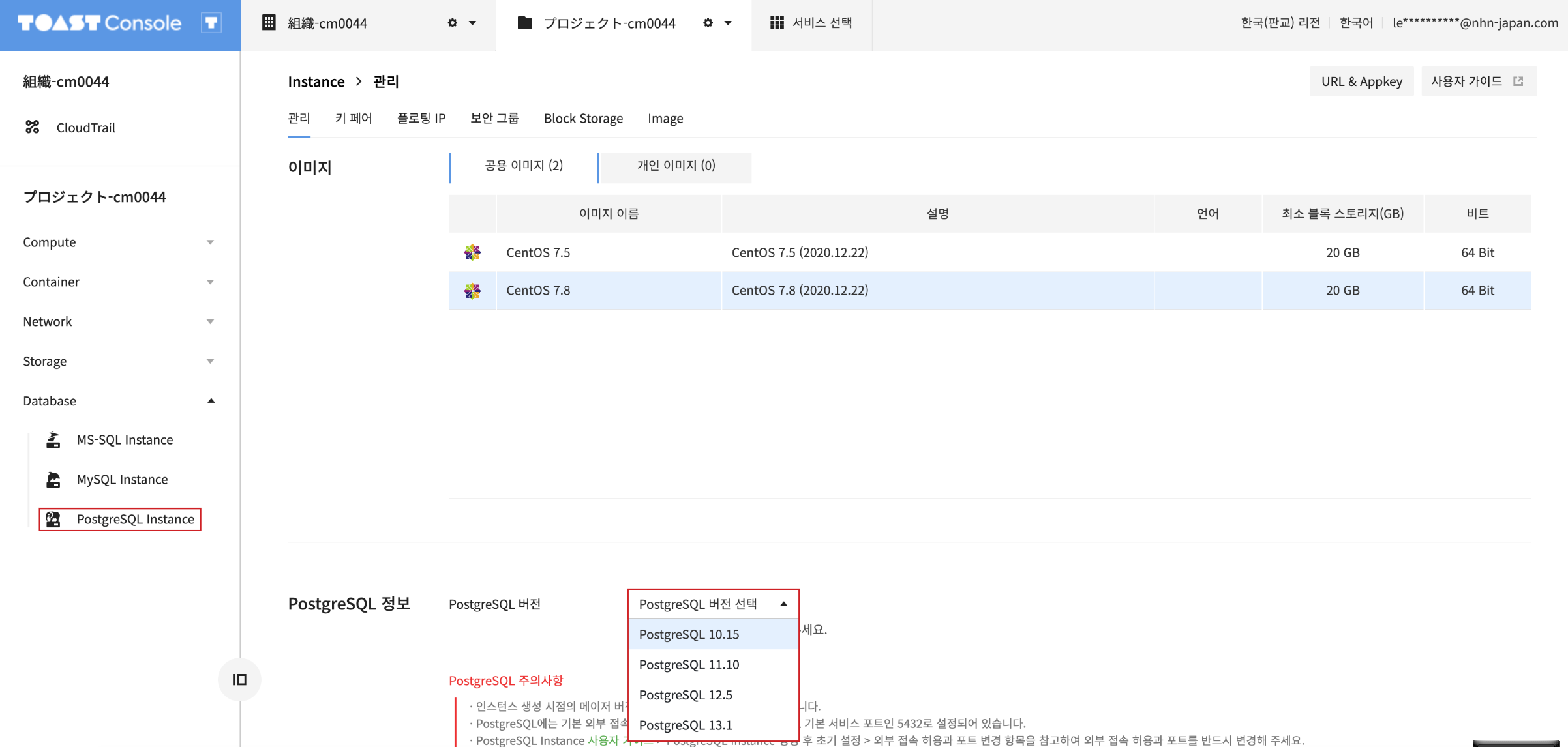Click the PostgreSQL Instance elephant icon
This screenshot has height=747, width=1568.
pyautogui.click(x=53, y=520)
